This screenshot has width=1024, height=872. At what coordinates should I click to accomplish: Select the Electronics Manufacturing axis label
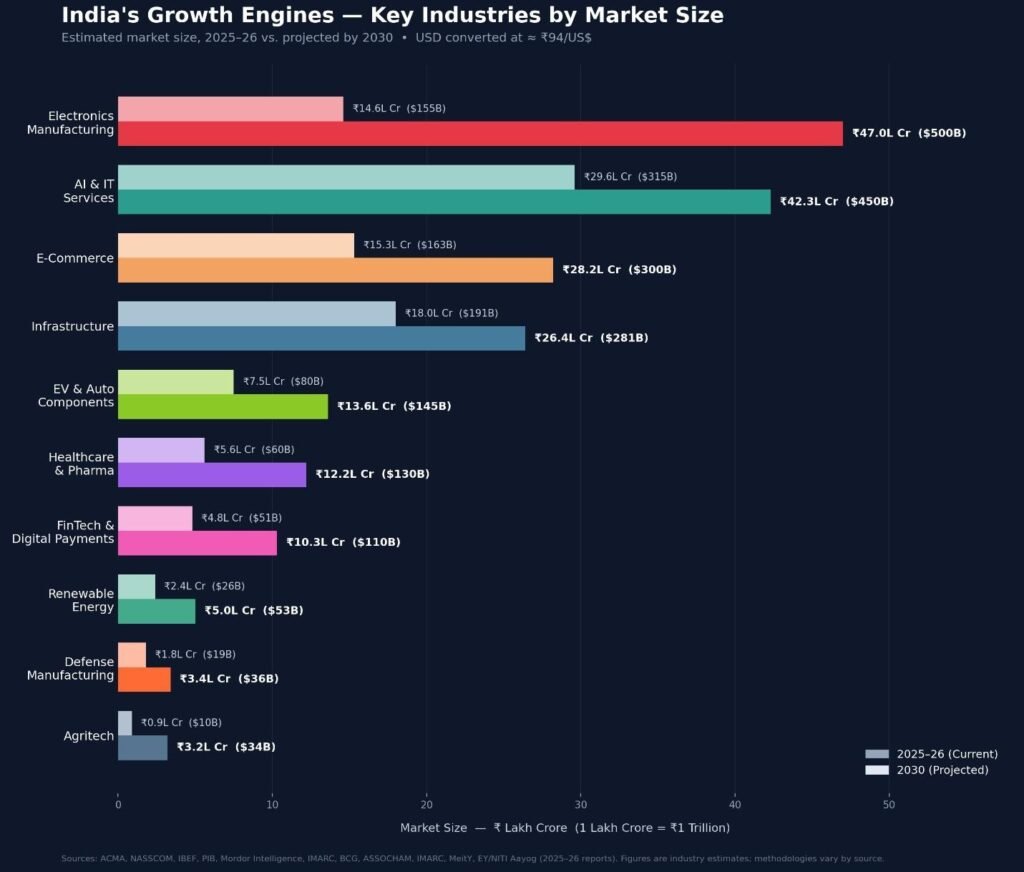tap(71, 123)
